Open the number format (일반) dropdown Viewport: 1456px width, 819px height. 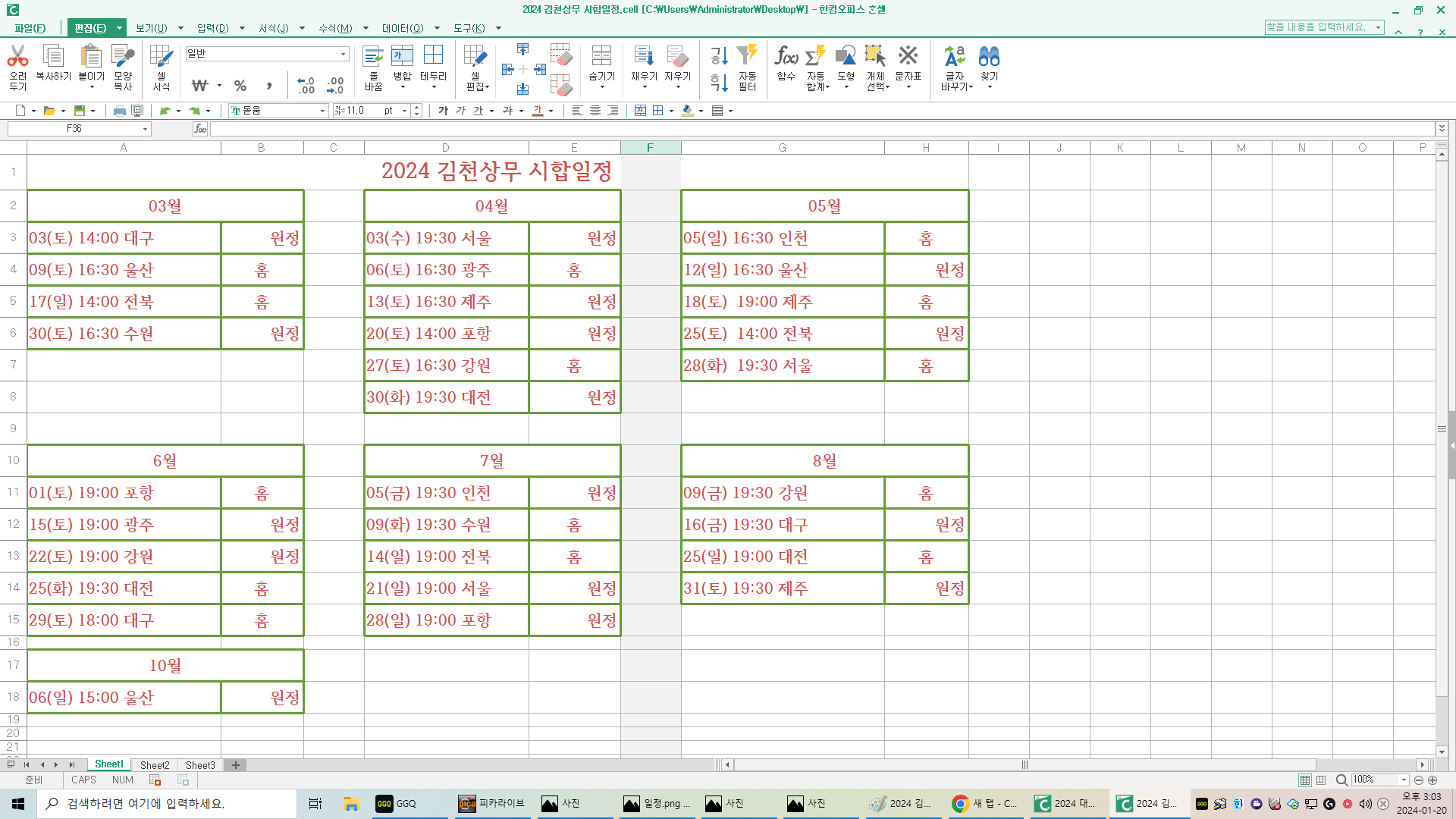tap(343, 54)
